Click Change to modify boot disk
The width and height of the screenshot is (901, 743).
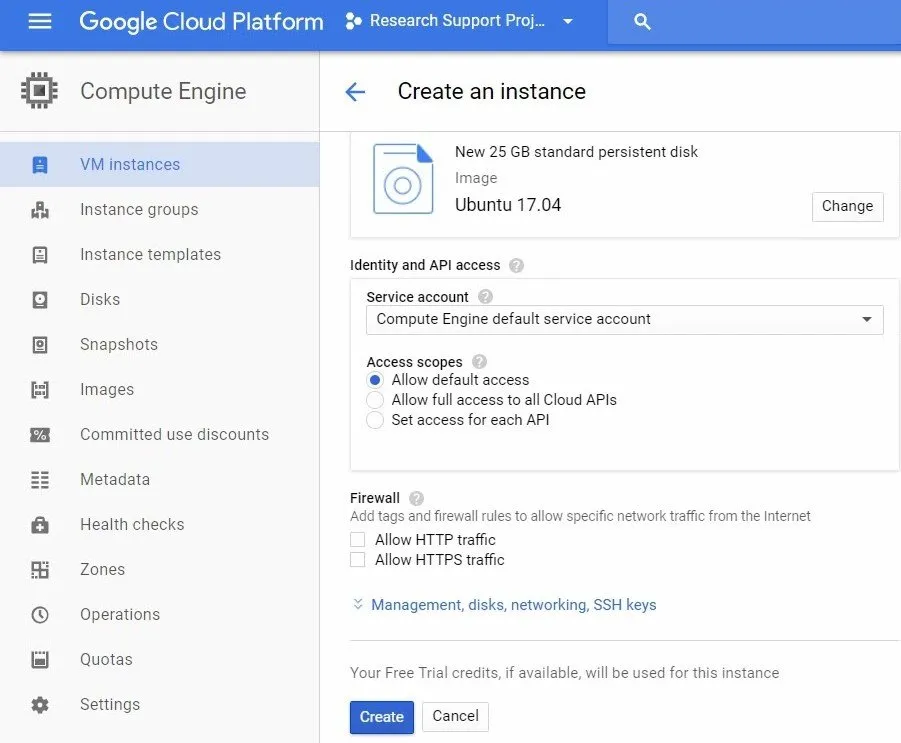[847, 206]
